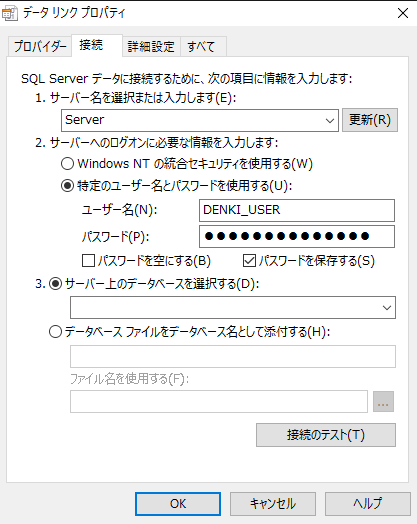Open the database selection dropdown
This screenshot has height=524, width=417.
pos(233,307)
